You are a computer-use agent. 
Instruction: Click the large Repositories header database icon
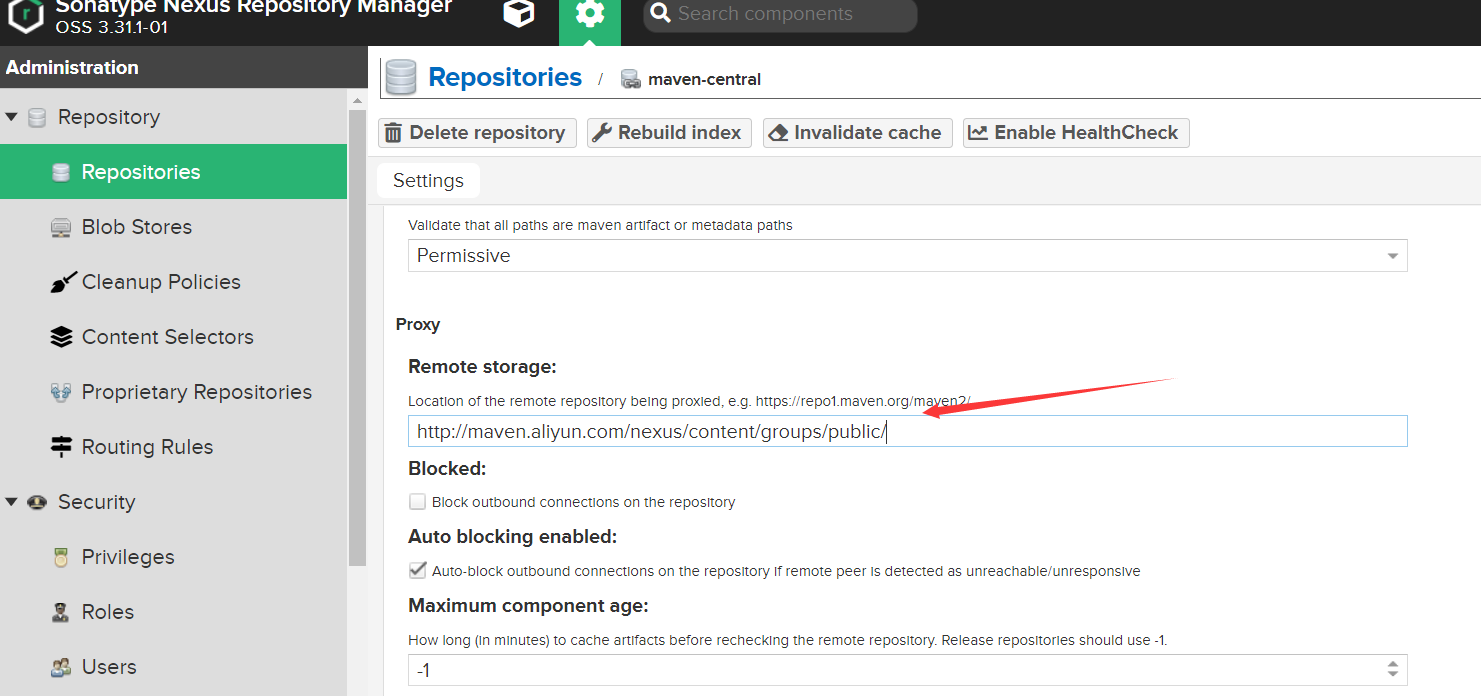click(x=401, y=78)
